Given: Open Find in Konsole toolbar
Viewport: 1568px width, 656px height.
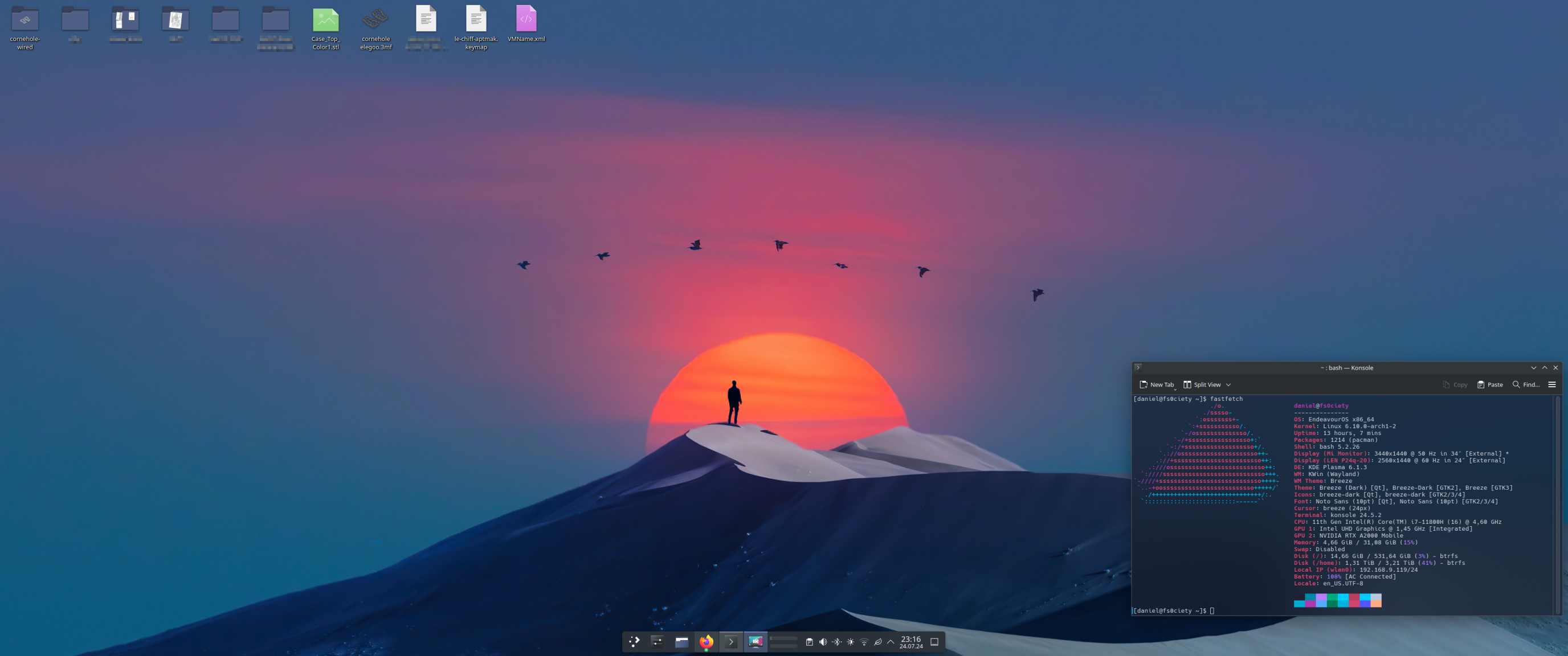Looking at the screenshot, I should click(1525, 384).
